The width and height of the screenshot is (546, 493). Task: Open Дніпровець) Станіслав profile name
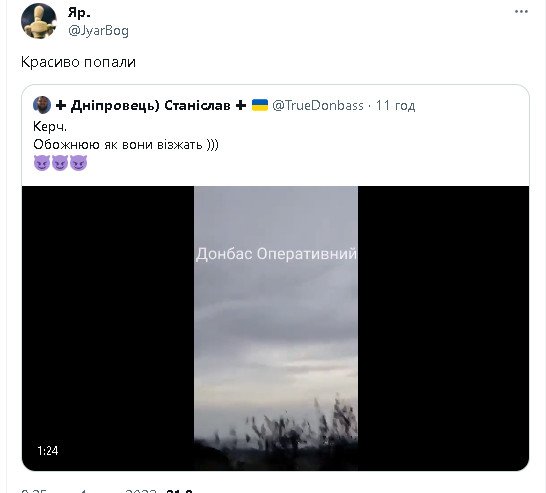coord(150,105)
